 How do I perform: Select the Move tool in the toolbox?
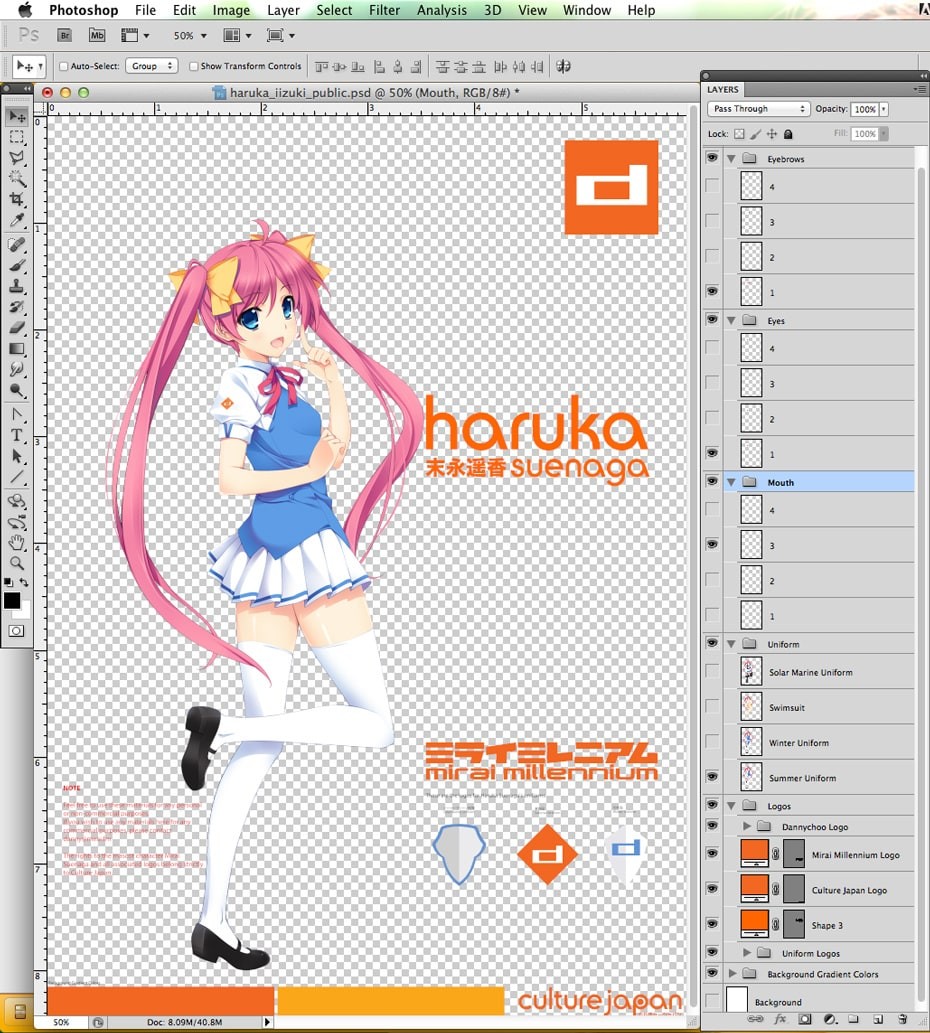tap(17, 117)
